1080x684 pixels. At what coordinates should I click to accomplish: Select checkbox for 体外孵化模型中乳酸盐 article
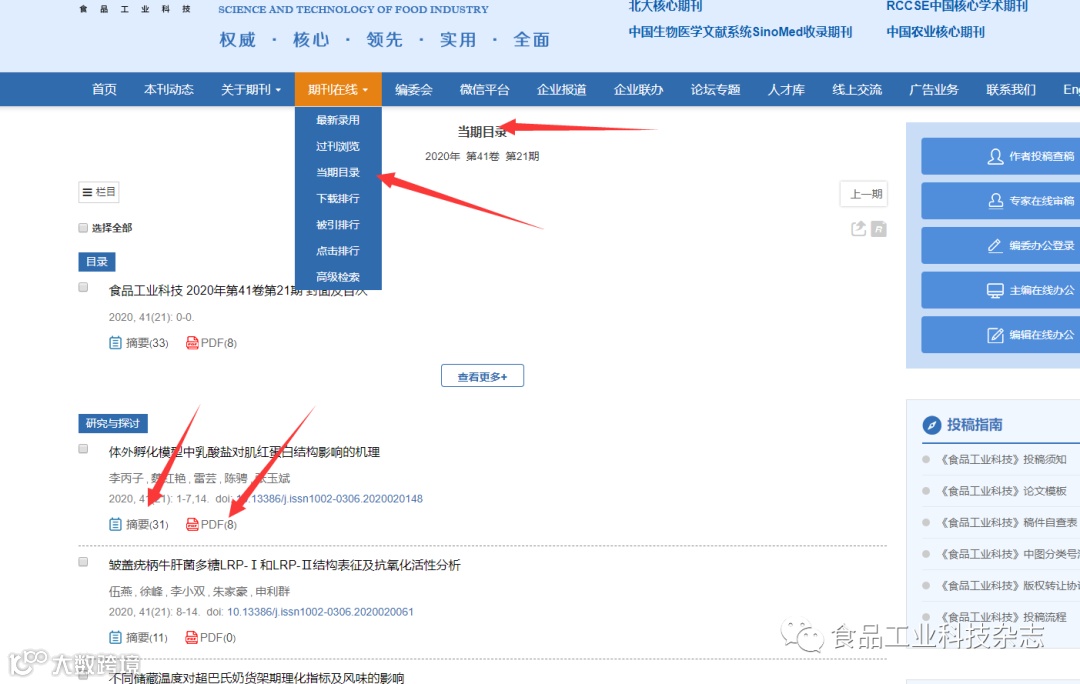tap(83, 448)
